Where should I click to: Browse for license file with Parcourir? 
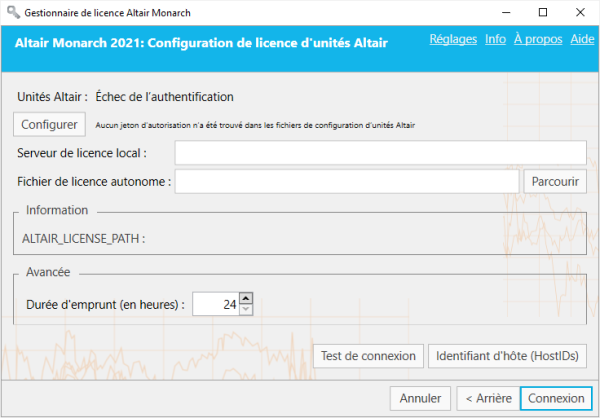click(x=554, y=181)
